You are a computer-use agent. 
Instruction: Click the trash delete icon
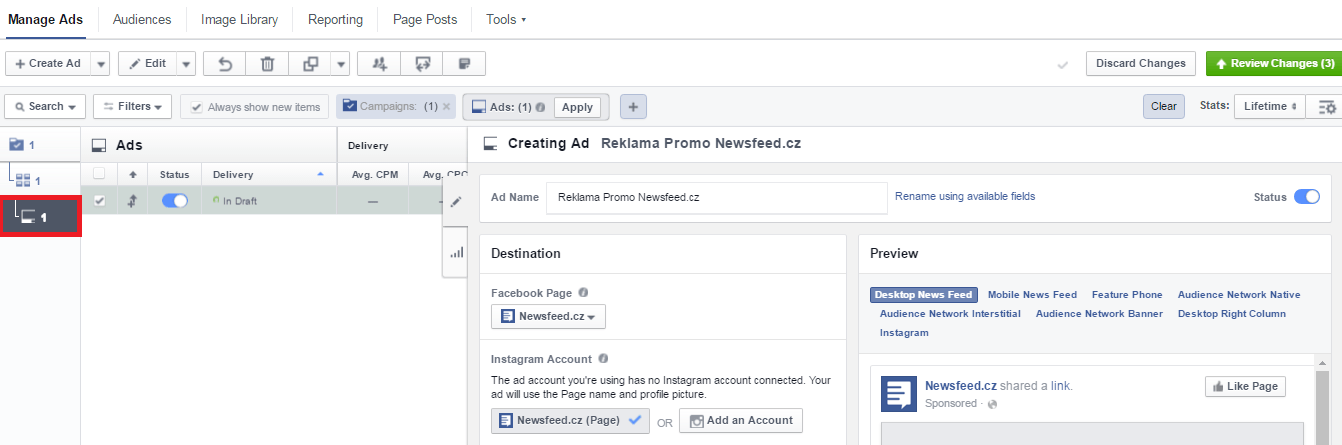pyautogui.click(x=267, y=63)
